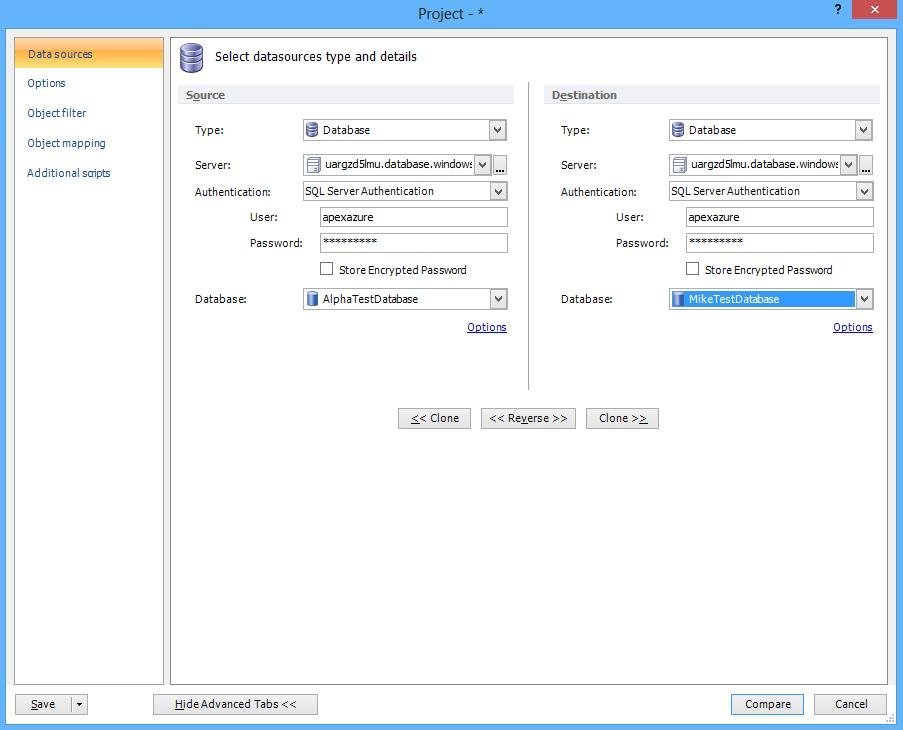Open the Object mapping tab
Screen dimensions: 903x730
tap(66, 143)
